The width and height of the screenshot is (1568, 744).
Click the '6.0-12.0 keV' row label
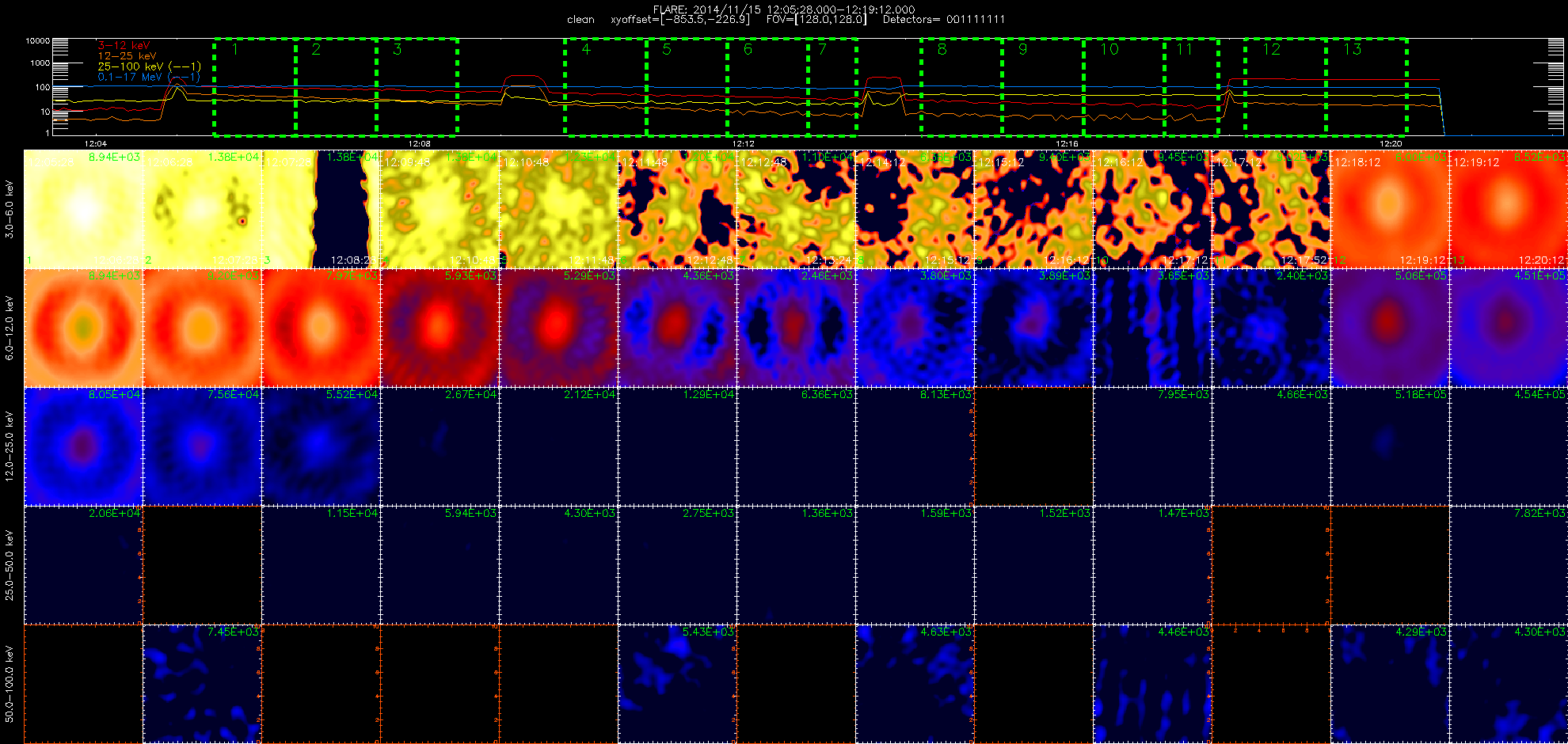click(10, 328)
